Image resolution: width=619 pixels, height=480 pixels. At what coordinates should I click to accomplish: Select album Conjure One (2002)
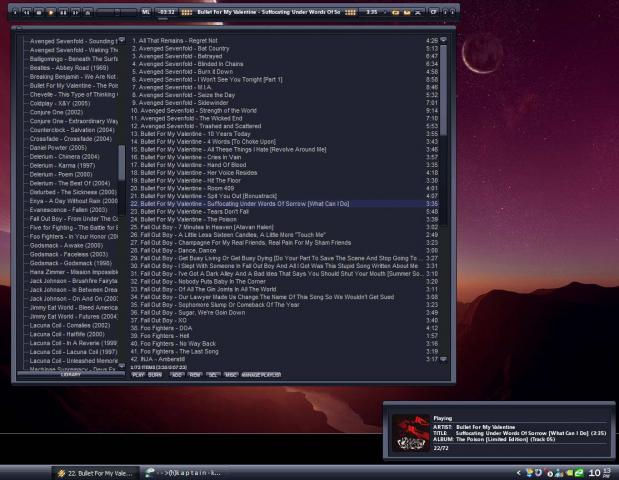(x=56, y=112)
